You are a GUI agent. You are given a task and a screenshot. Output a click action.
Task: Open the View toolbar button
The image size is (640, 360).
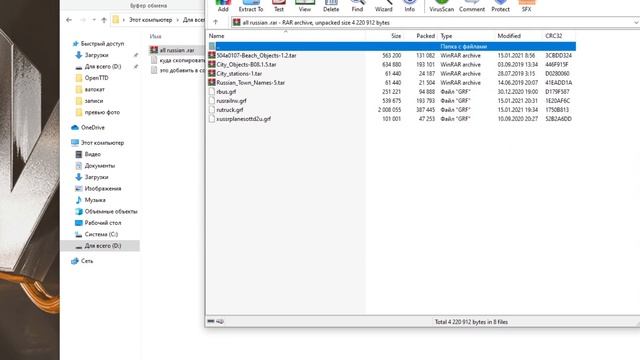[304, 6]
